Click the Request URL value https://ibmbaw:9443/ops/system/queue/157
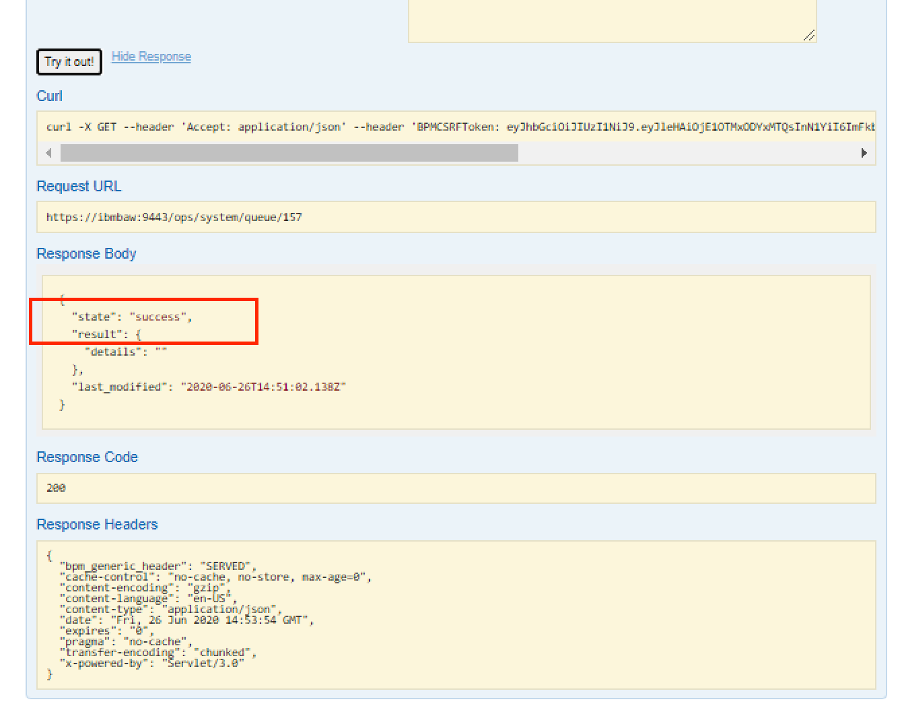This screenshot has height=710, width=902. point(174,217)
